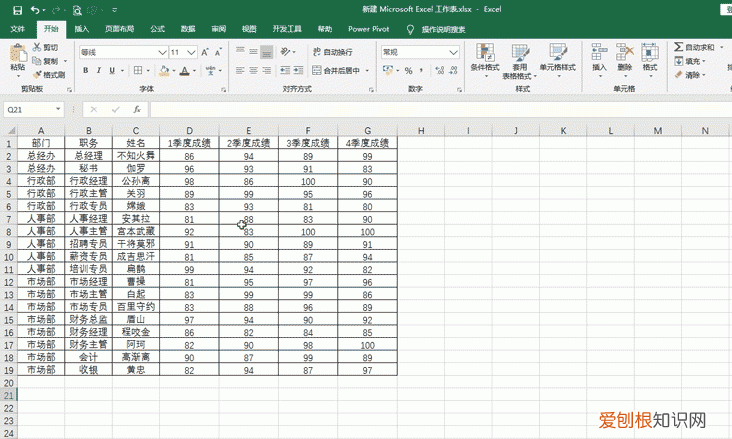Open the font name dropdown
The width and height of the screenshot is (732, 439).
pos(161,51)
